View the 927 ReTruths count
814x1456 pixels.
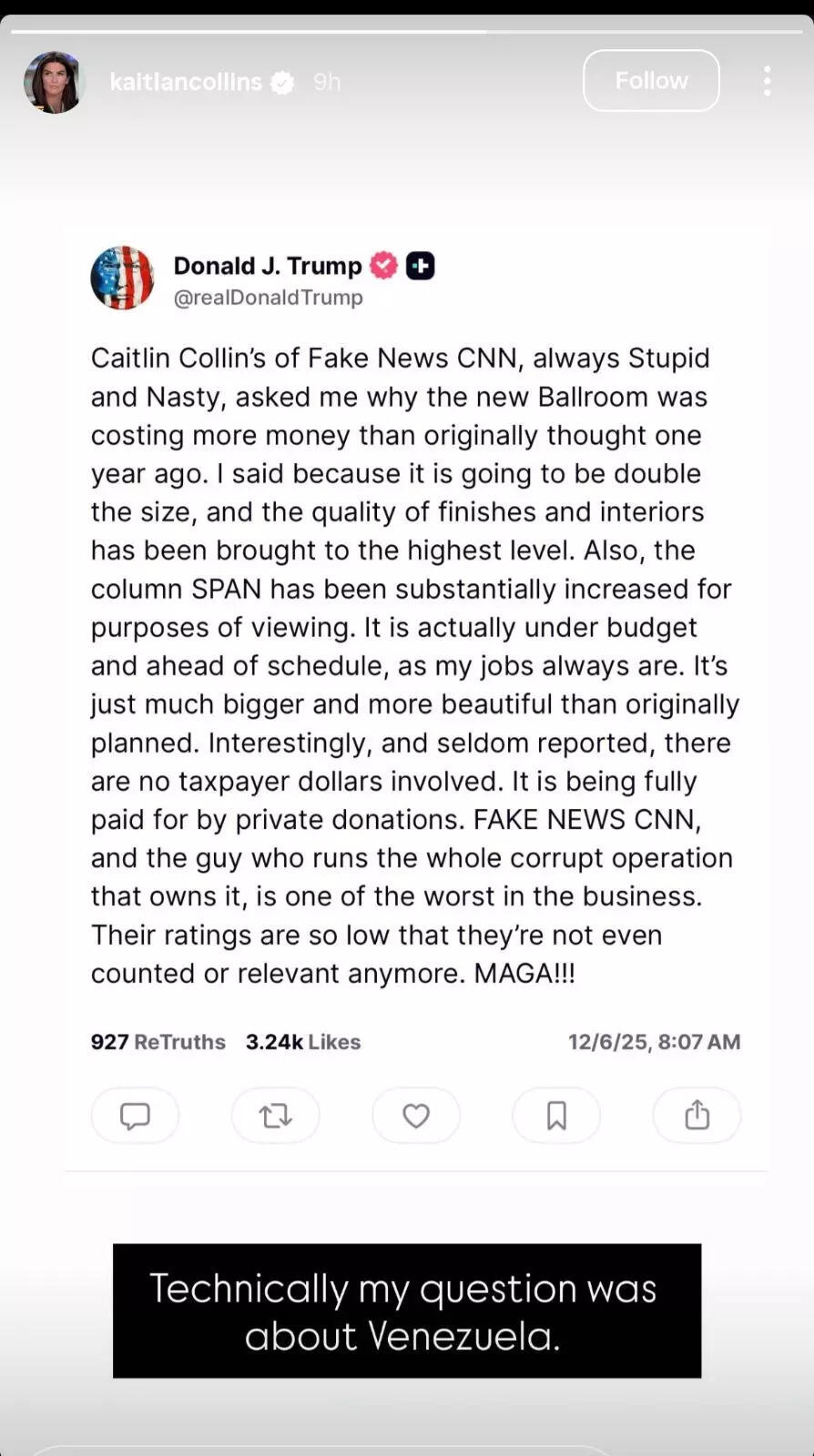click(158, 1042)
